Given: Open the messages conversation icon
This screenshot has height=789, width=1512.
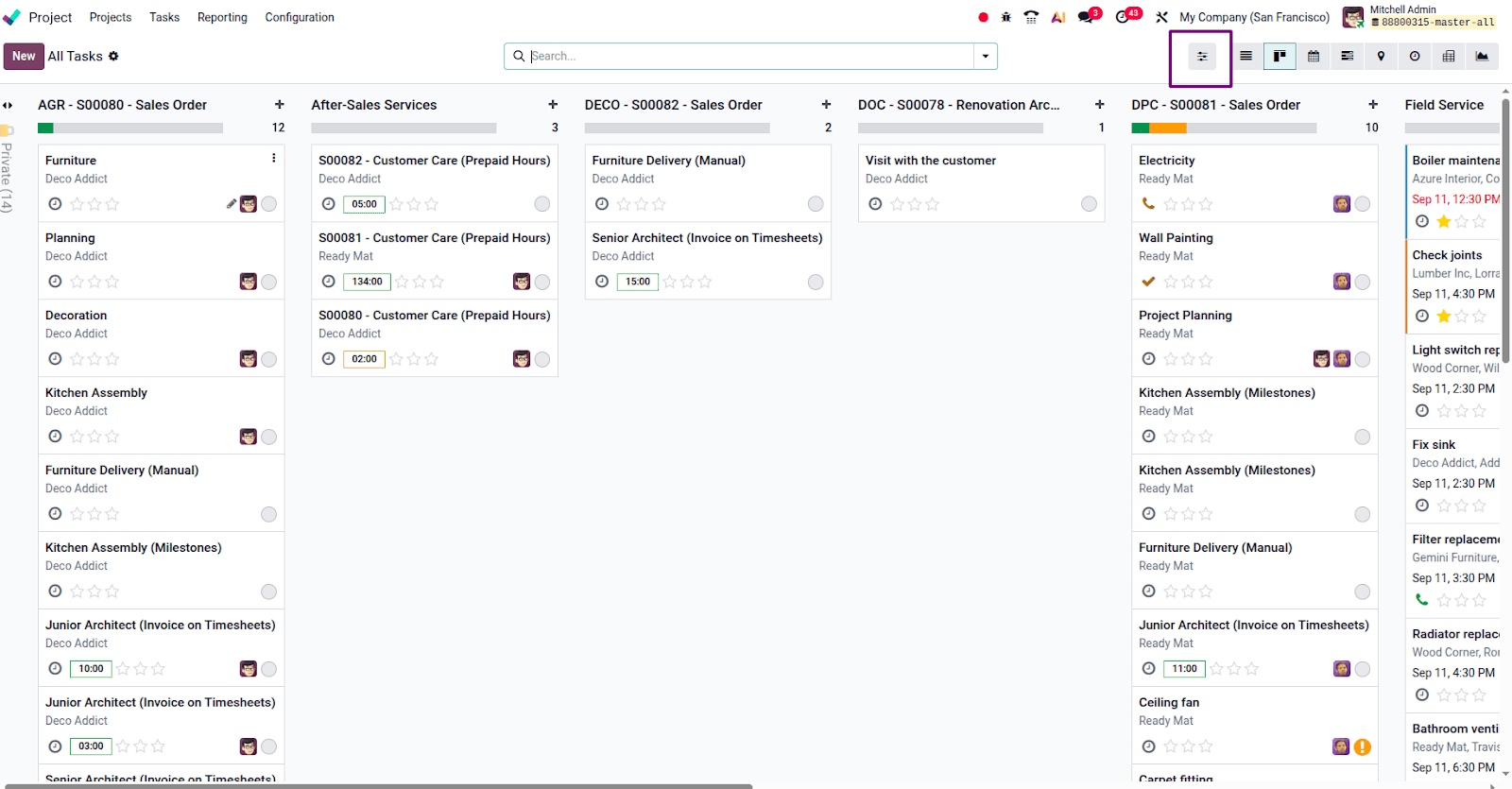Looking at the screenshot, I should [x=1087, y=16].
